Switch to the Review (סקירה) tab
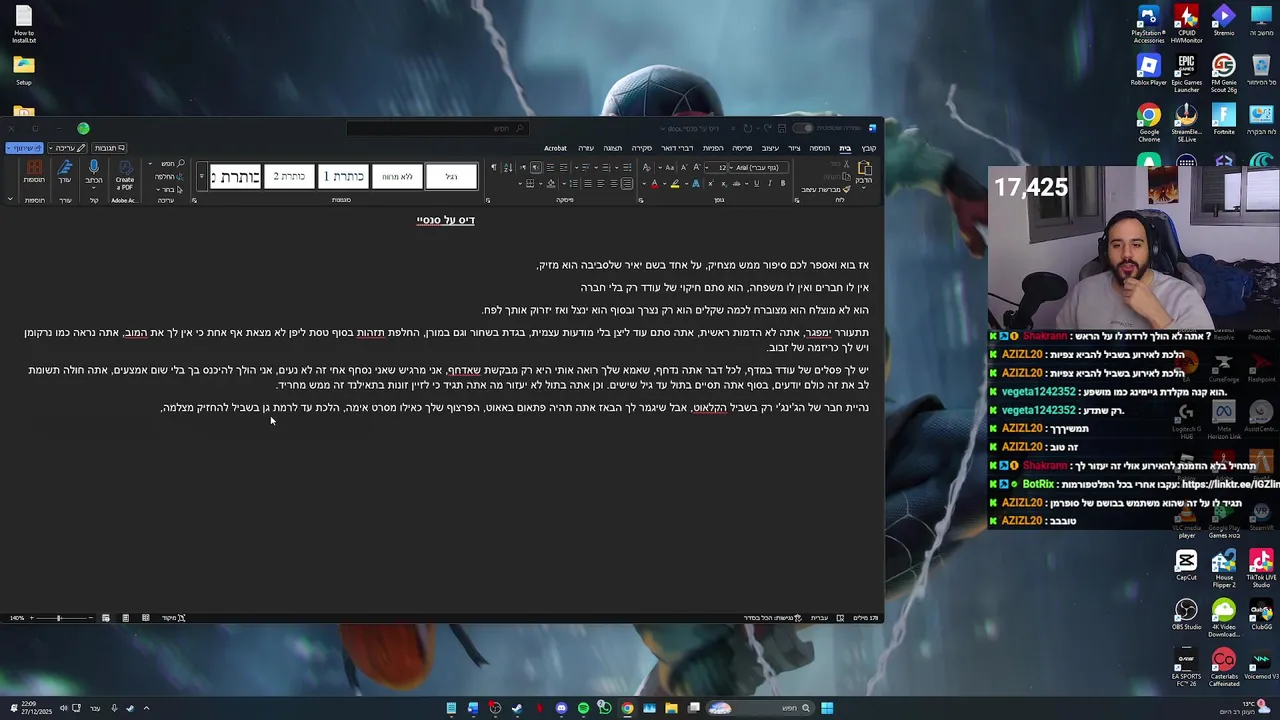Viewport: 1280px width, 720px height. pyautogui.click(x=642, y=148)
